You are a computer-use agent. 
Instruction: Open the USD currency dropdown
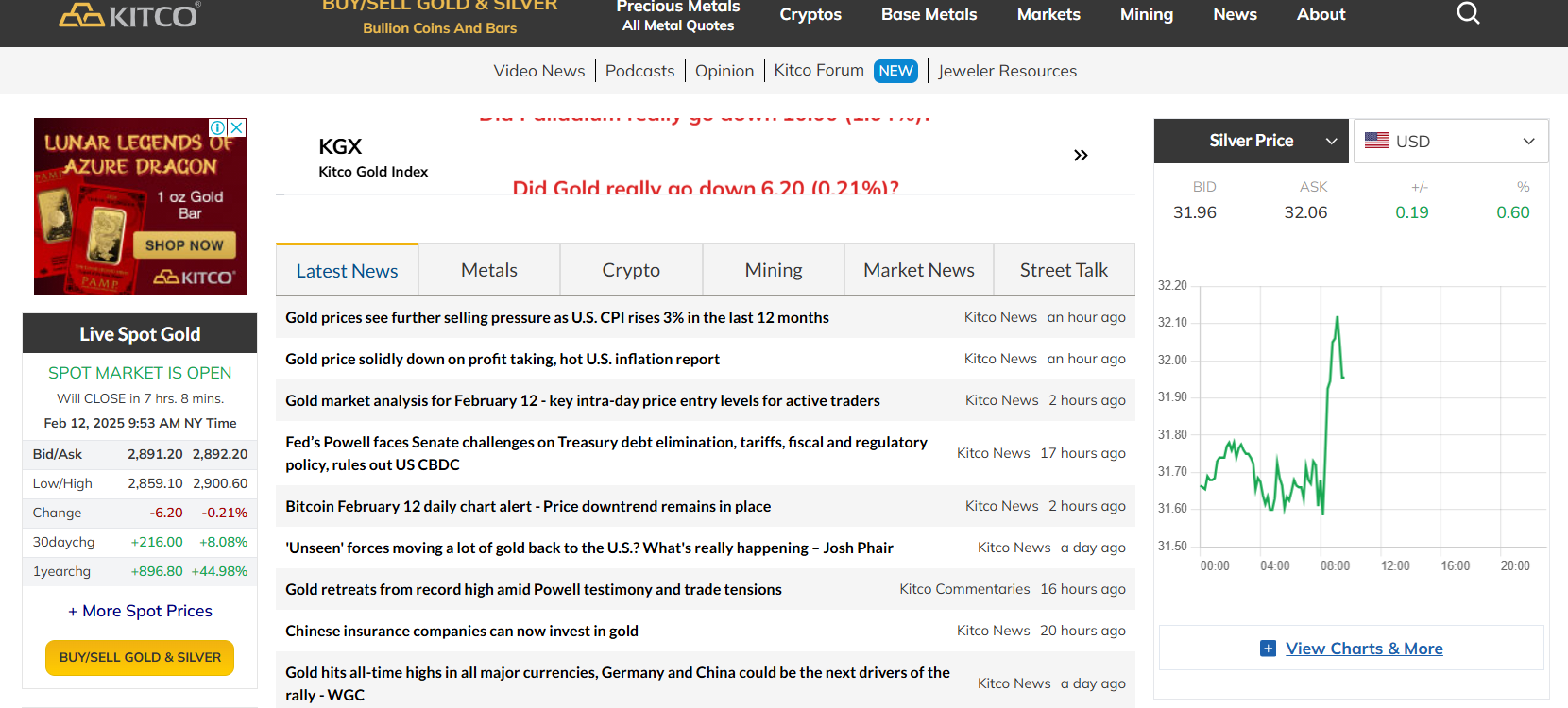1451,141
